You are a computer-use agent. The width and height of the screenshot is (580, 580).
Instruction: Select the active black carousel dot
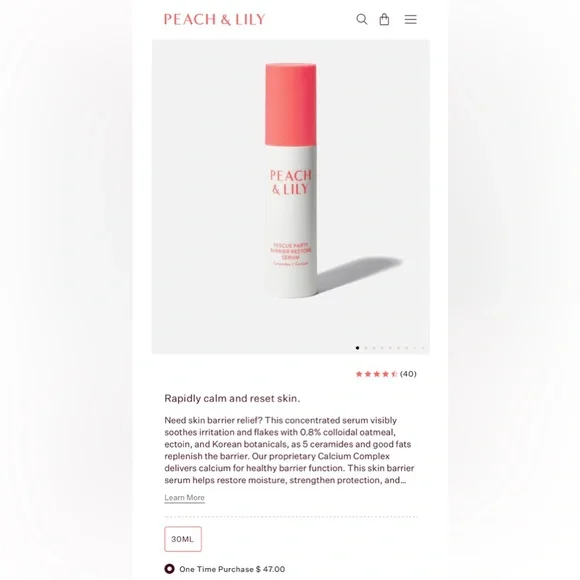click(357, 348)
